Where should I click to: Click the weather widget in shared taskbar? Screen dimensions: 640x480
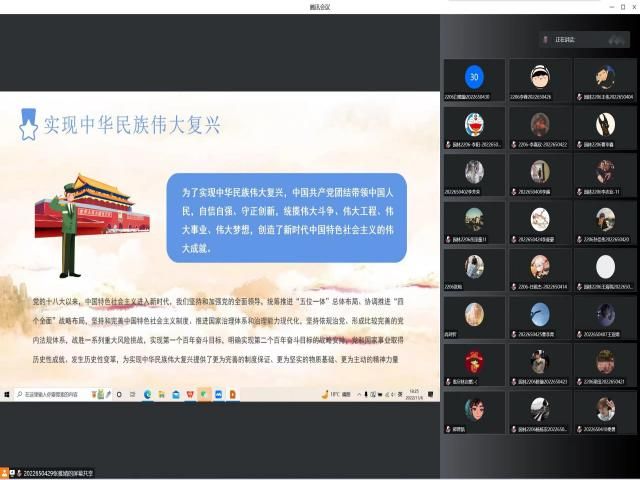pyautogui.click(x=336, y=394)
